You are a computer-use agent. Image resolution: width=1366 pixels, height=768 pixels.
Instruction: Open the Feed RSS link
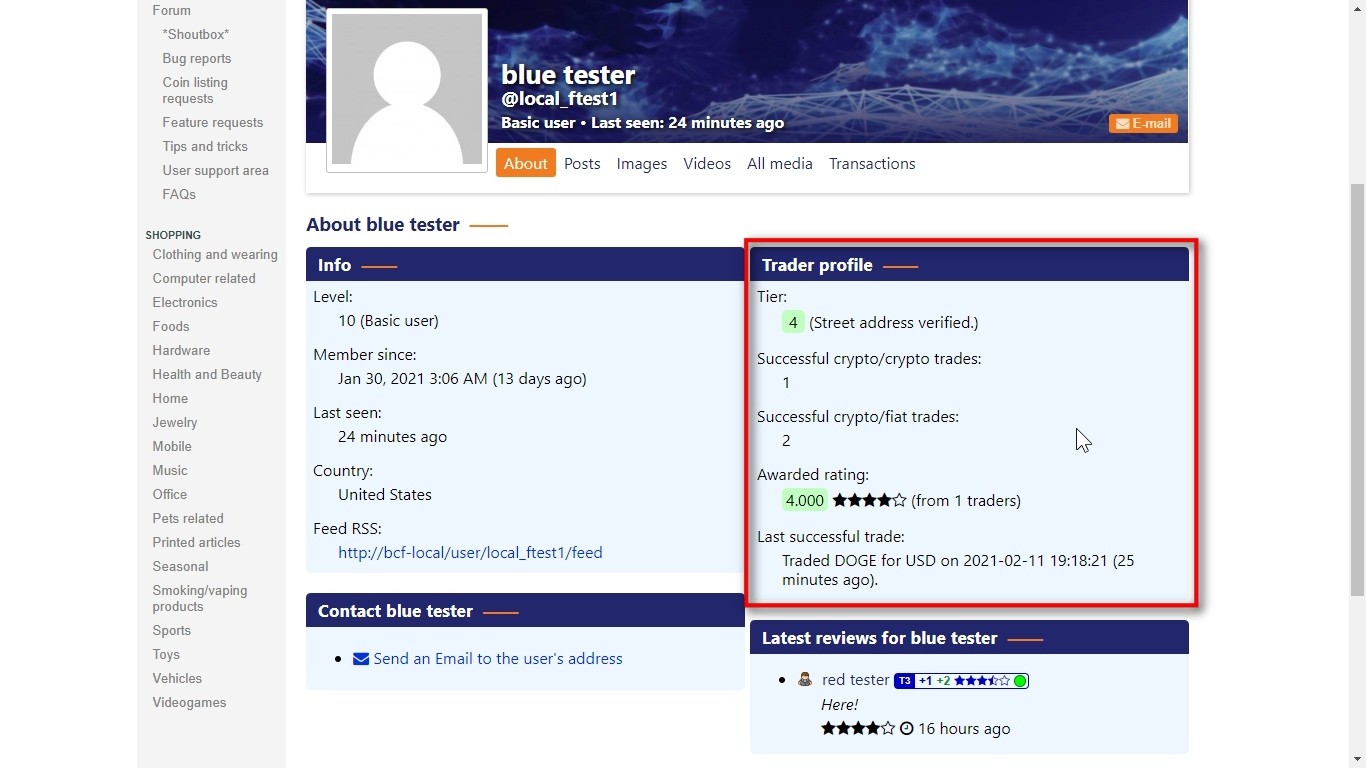pyautogui.click(x=470, y=553)
